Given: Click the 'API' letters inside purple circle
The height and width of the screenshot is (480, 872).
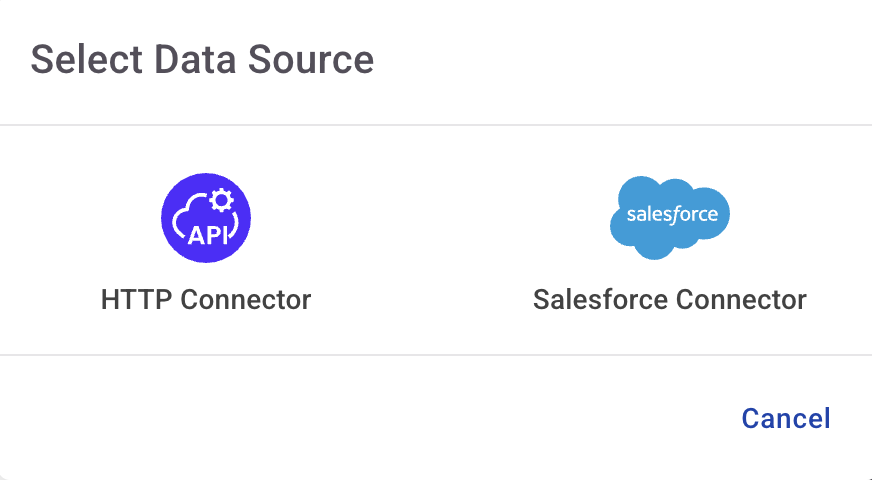Looking at the screenshot, I should (x=206, y=235).
